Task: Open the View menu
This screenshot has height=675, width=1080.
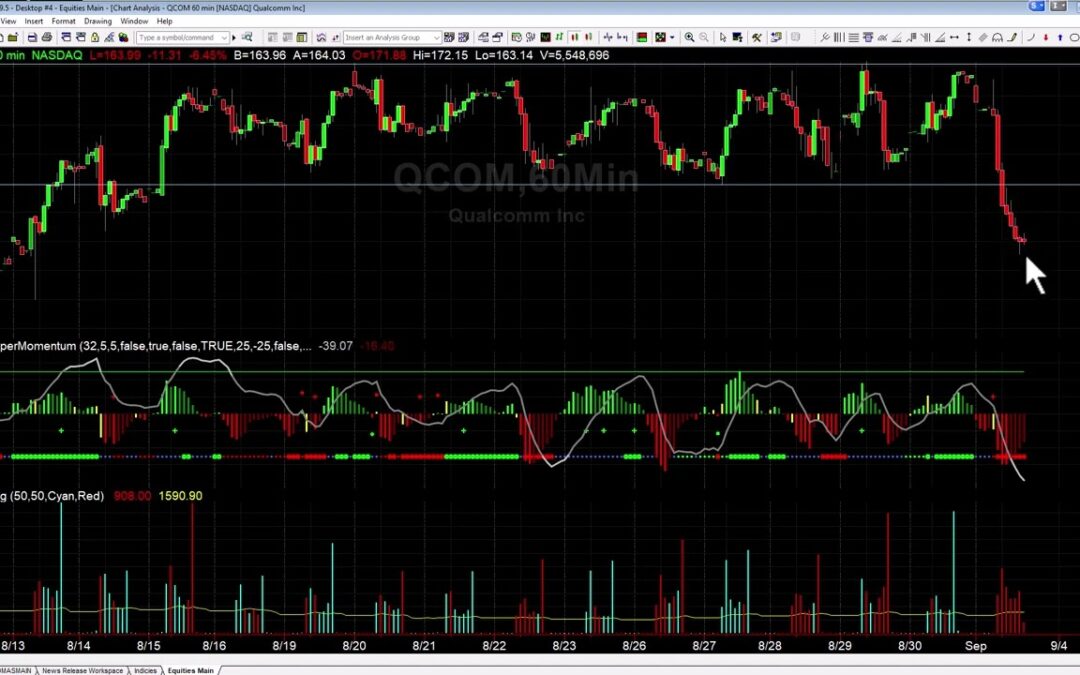Action: point(8,21)
